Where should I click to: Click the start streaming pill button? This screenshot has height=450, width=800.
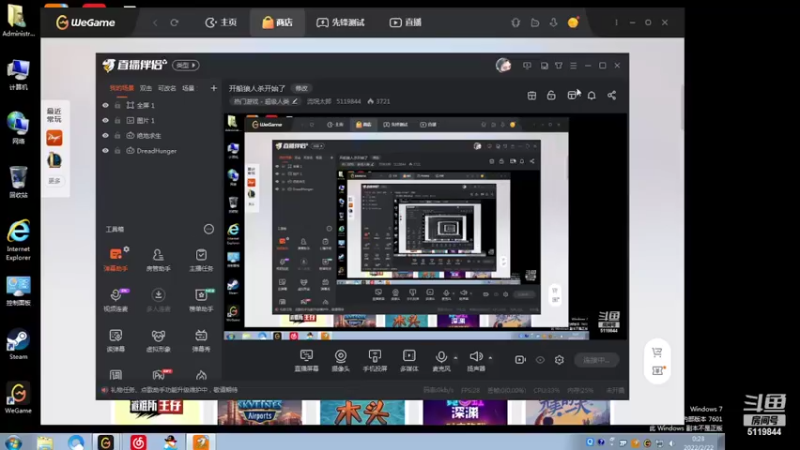pos(596,360)
